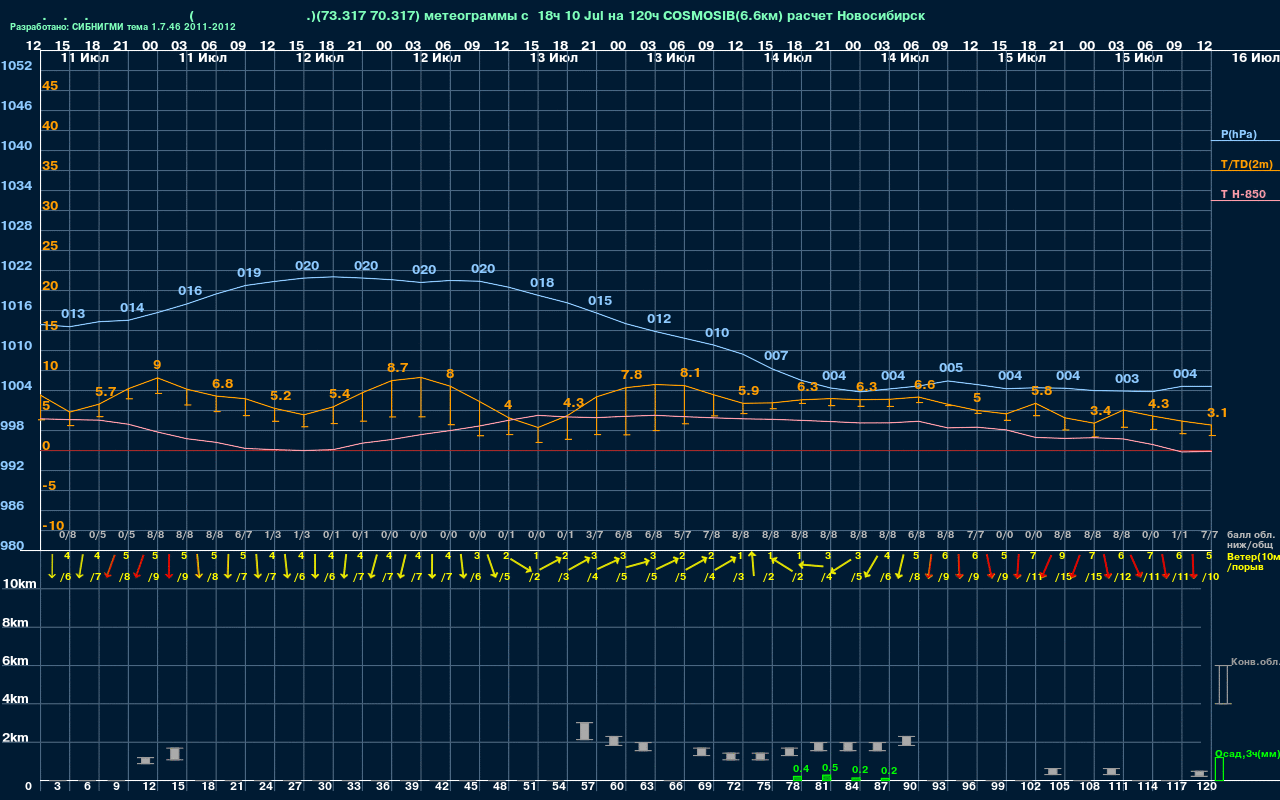Viewport: 1280px width, 800px height.
Task: Click the 3/7 cloud amount value
Action: coord(595,535)
